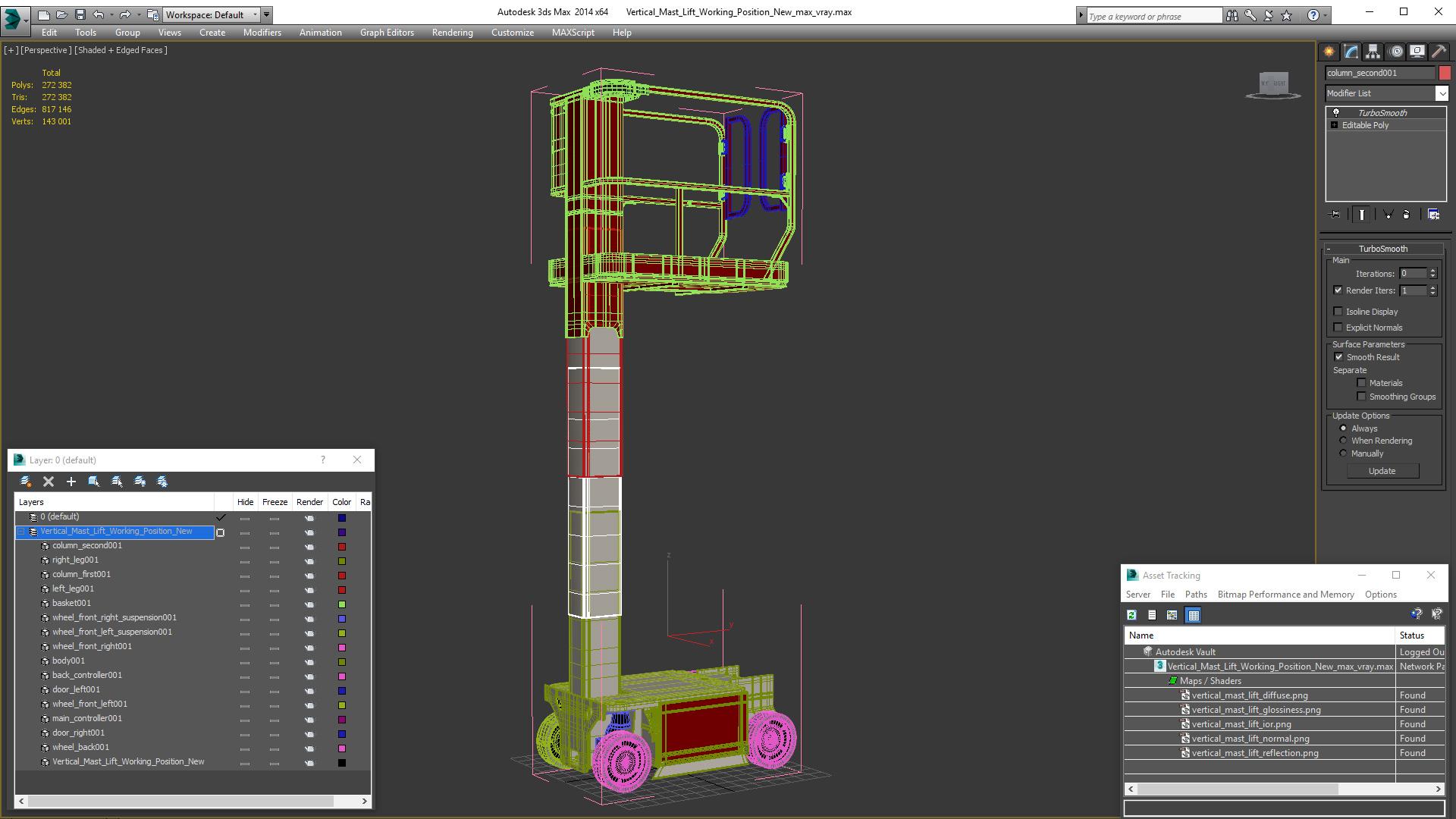Click Refresh icon in Asset Tracking
The width and height of the screenshot is (1456, 819).
pyautogui.click(x=1131, y=615)
